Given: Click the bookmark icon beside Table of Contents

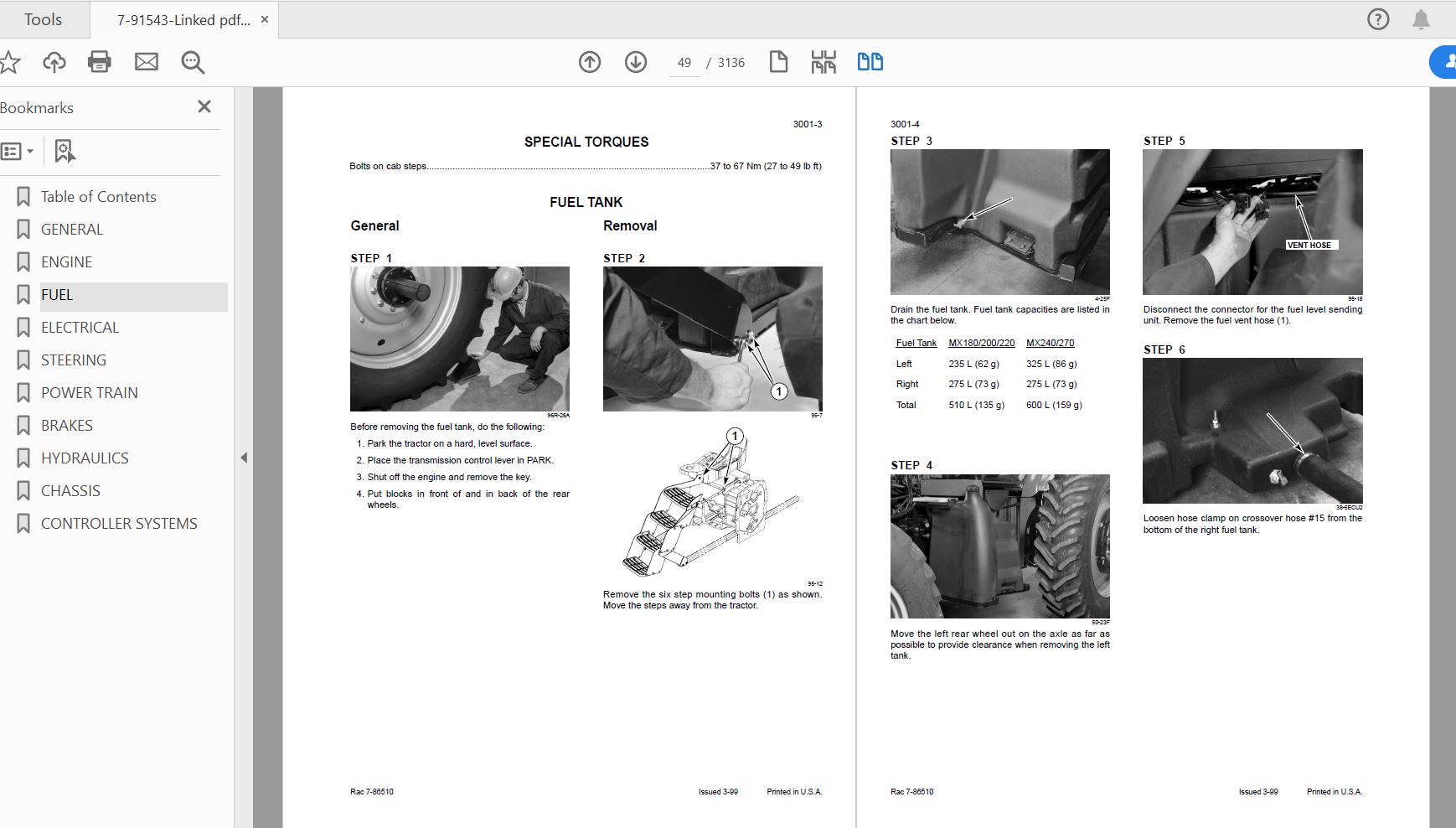Looking at the screenshot, I should pos(23,197).
